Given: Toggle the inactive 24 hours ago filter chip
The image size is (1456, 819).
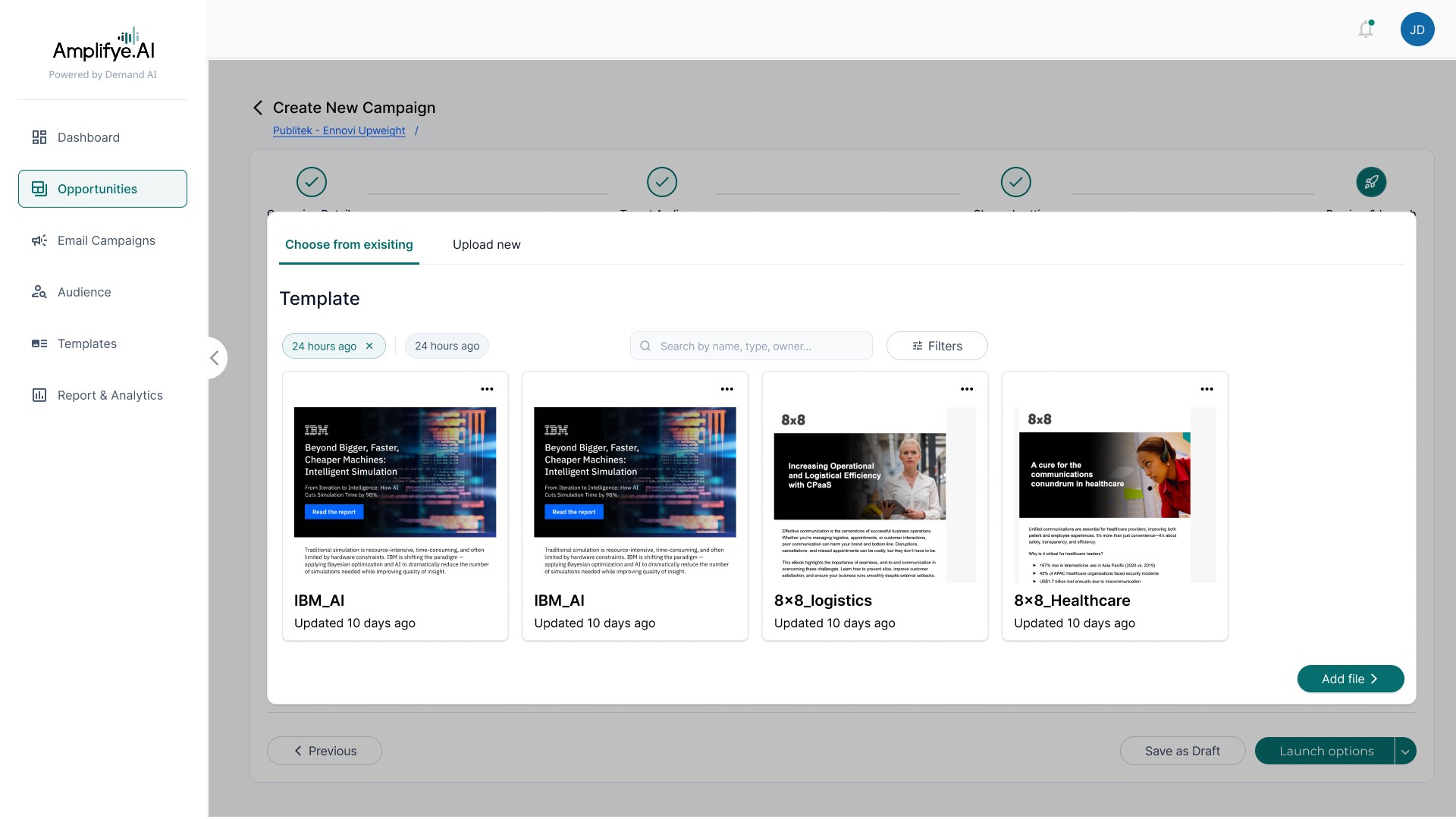Looking at the screenshot, I should click(447, 346).
